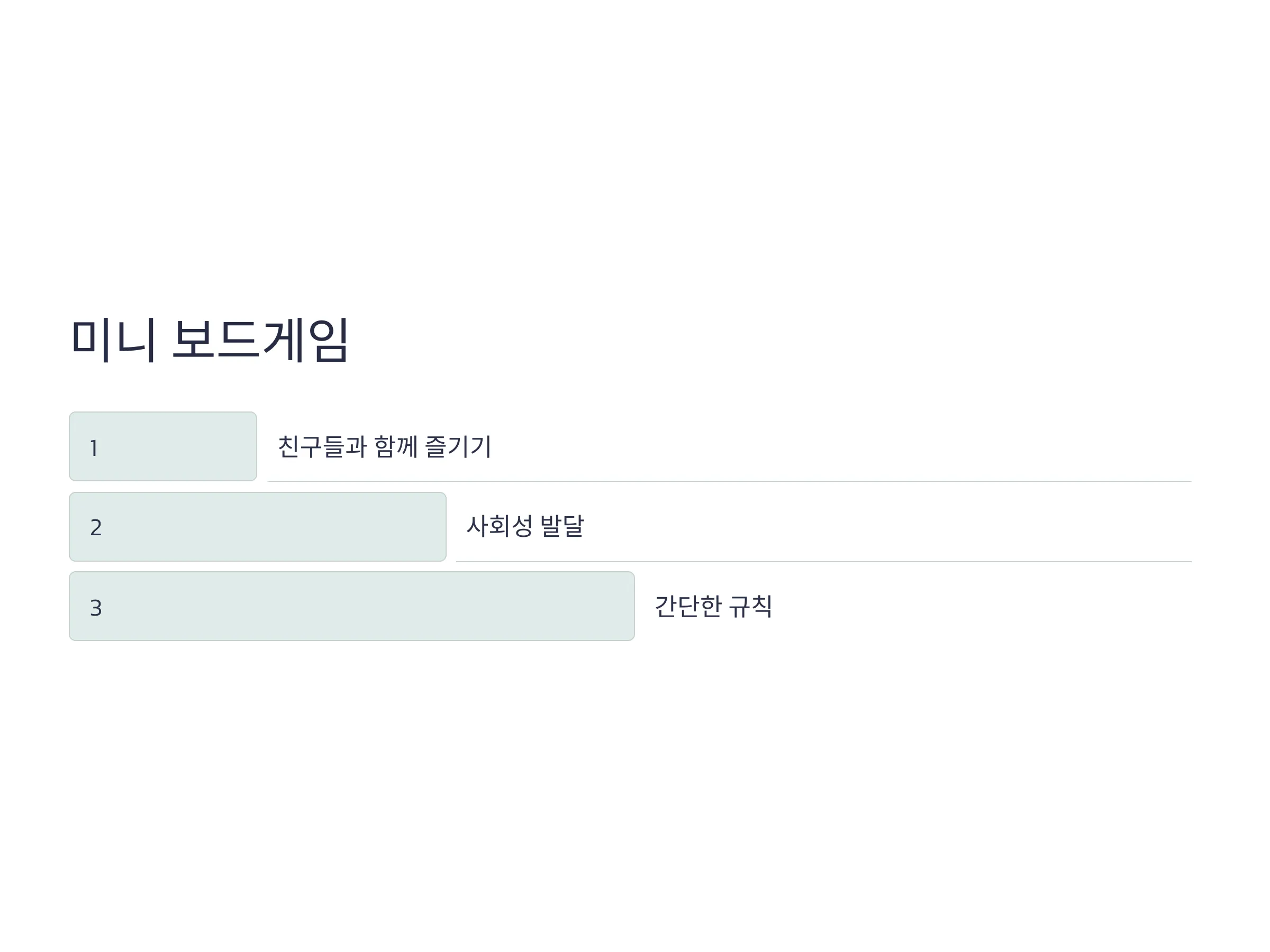Click the number 3 label
Viewport: 1270px width, 952px height.
(96, 608)
